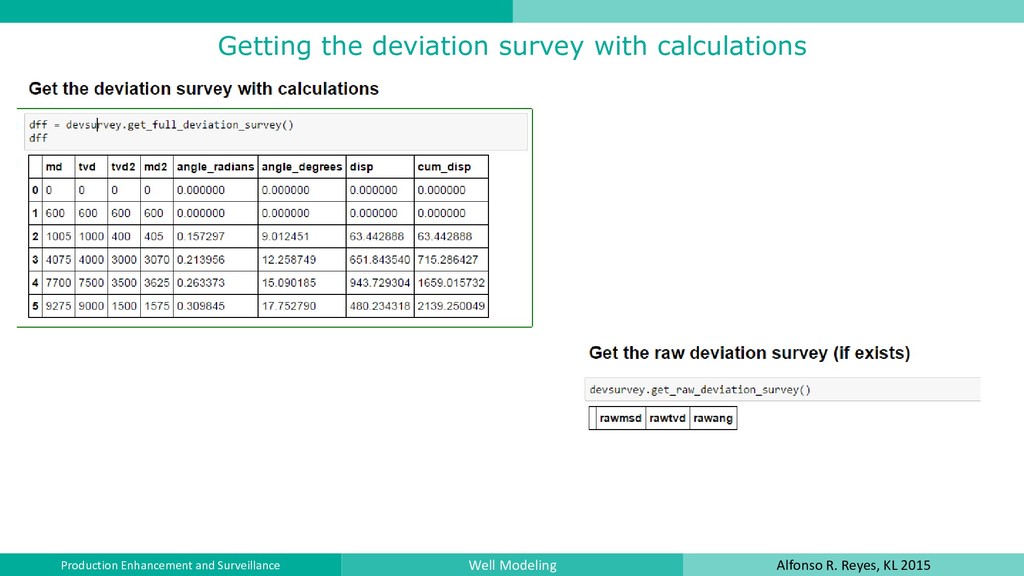
Task: Select the md value 1005
Action: click(x=58, y=236)
